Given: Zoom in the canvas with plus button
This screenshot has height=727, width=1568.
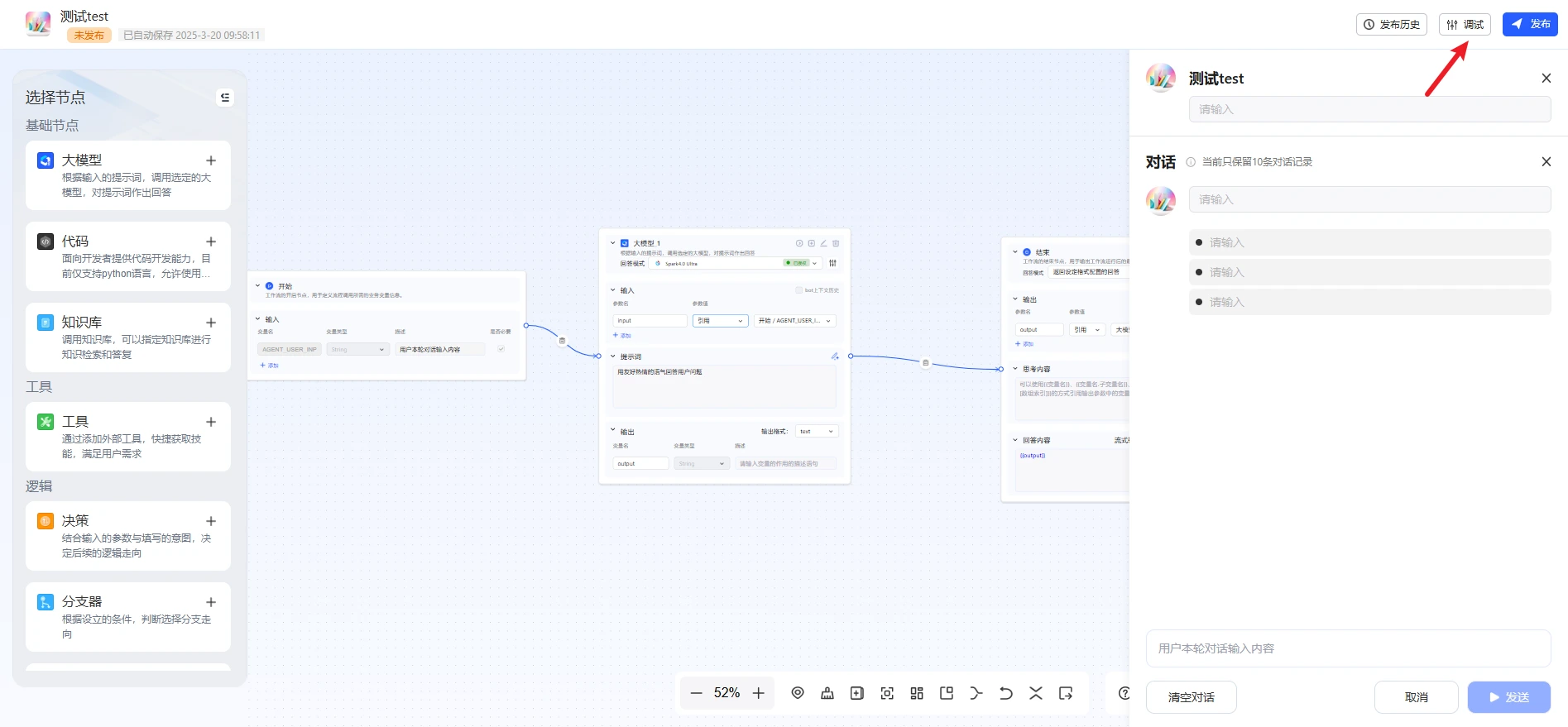Looking at the screenshot, I should point(758,693).
